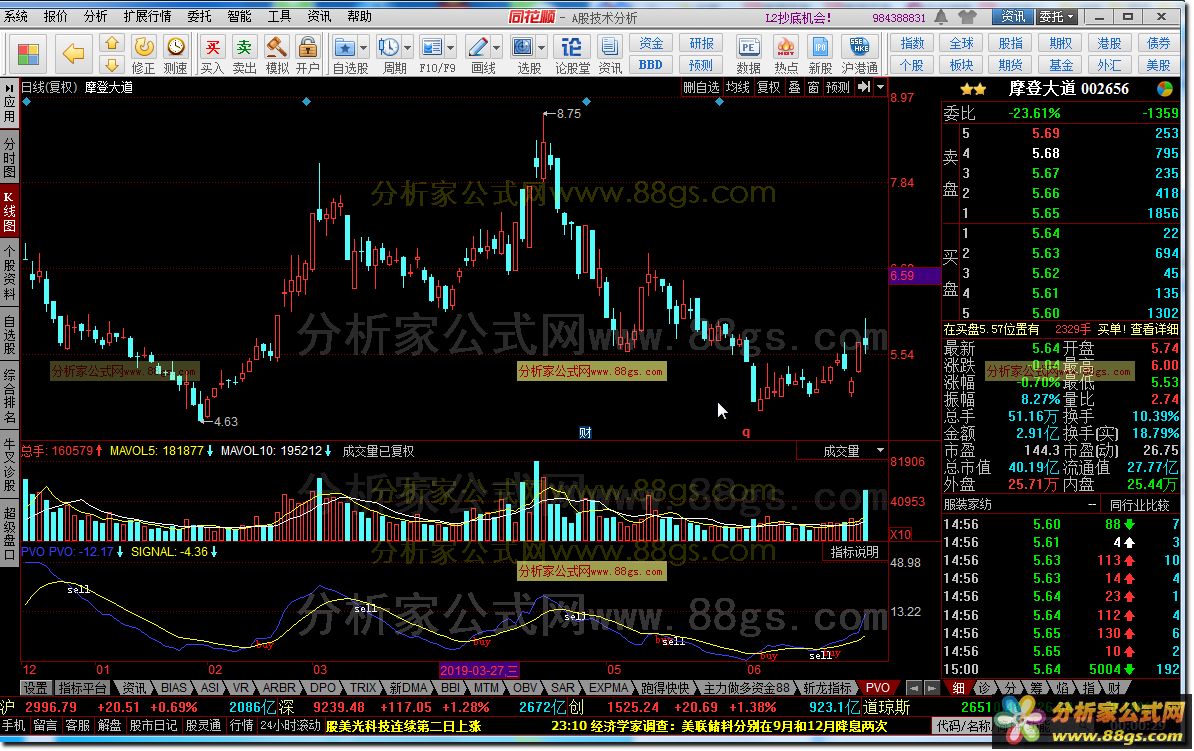Click the colored pie icon beside 002656
The image size is (1194, 751).
pos(1164,89)
